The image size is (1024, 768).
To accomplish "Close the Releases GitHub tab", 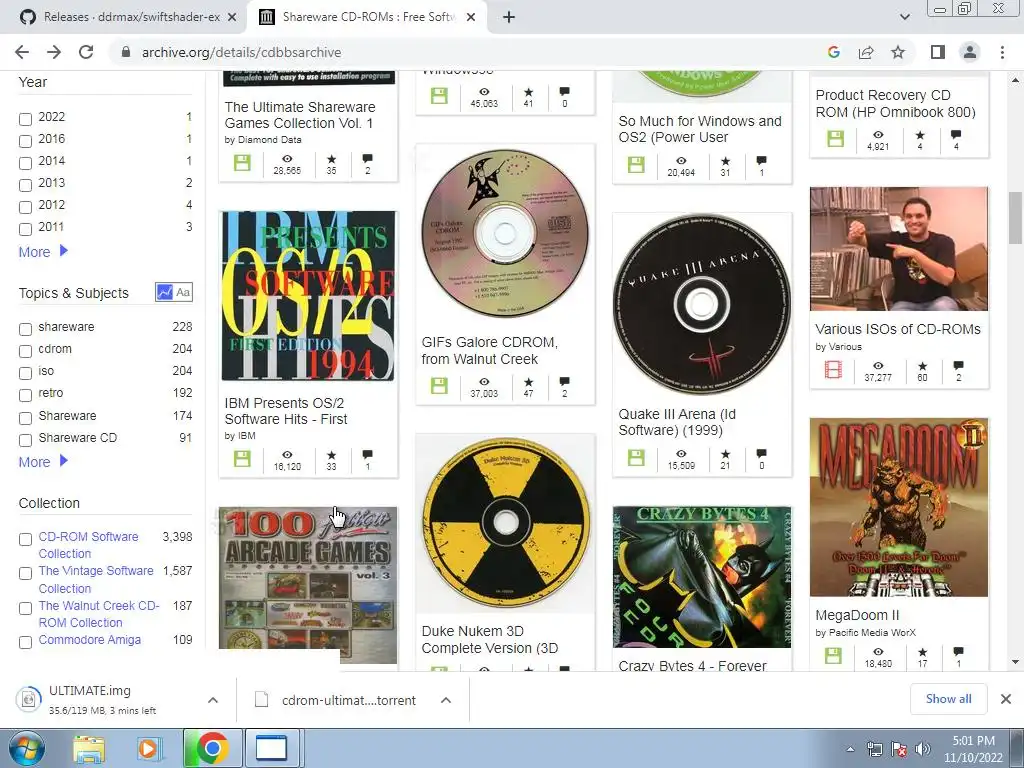I will pos(232,18).
